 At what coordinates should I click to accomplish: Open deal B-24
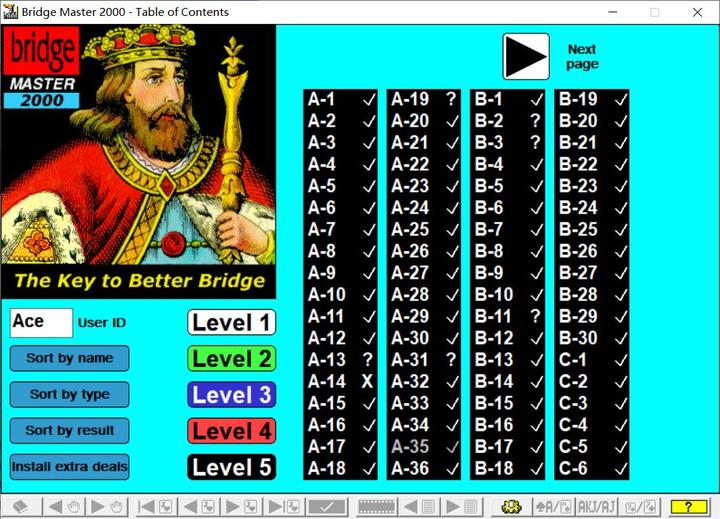tap(592, 208)
